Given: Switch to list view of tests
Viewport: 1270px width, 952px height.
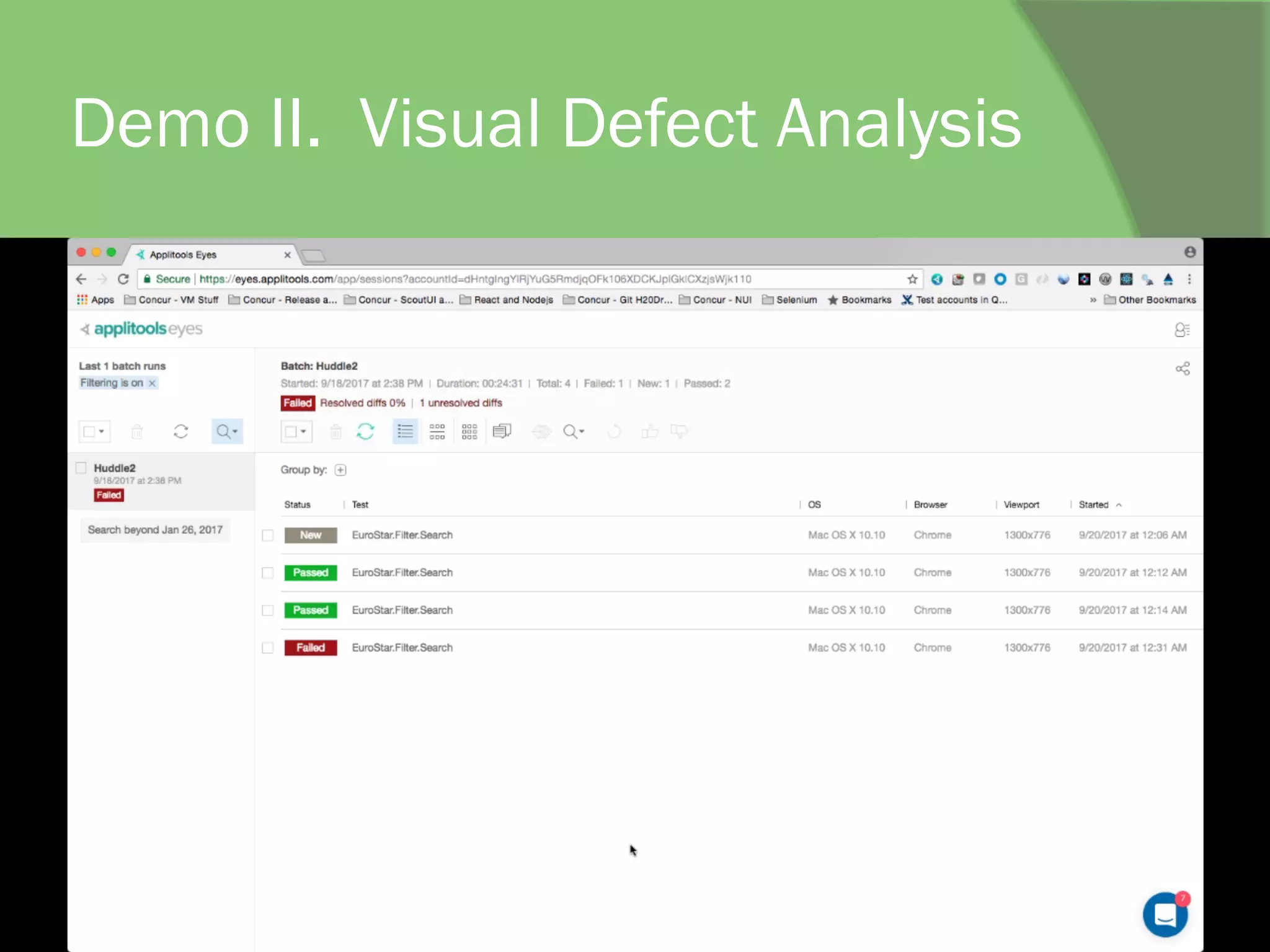Looking at the screenshot, I should [405, 431].
